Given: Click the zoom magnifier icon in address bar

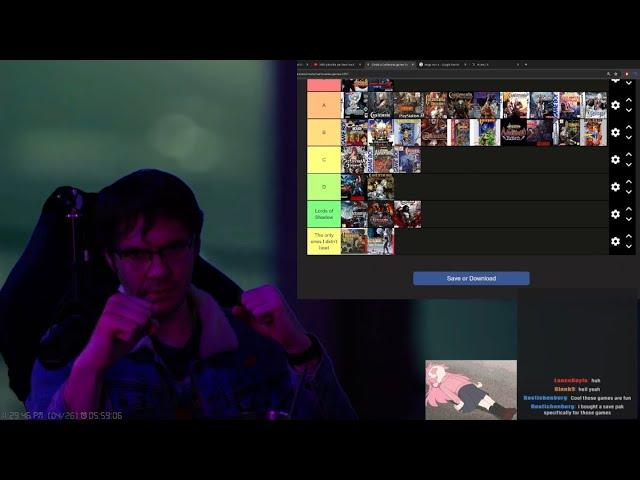Looking at the screenshot, I should click(608, 74).
